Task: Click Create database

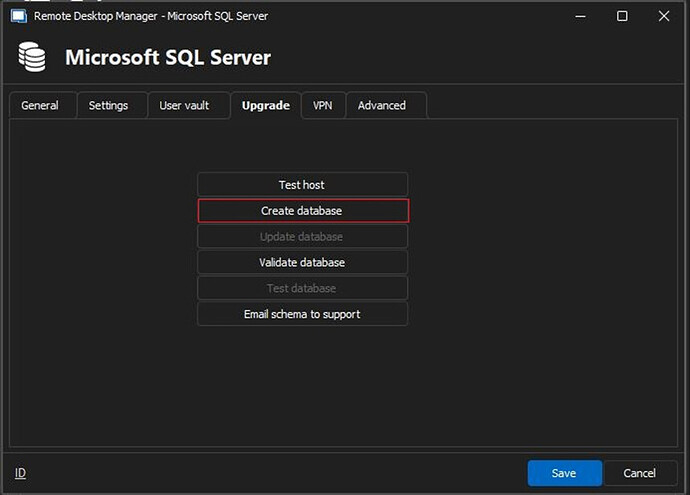Action: click(303, 211)
